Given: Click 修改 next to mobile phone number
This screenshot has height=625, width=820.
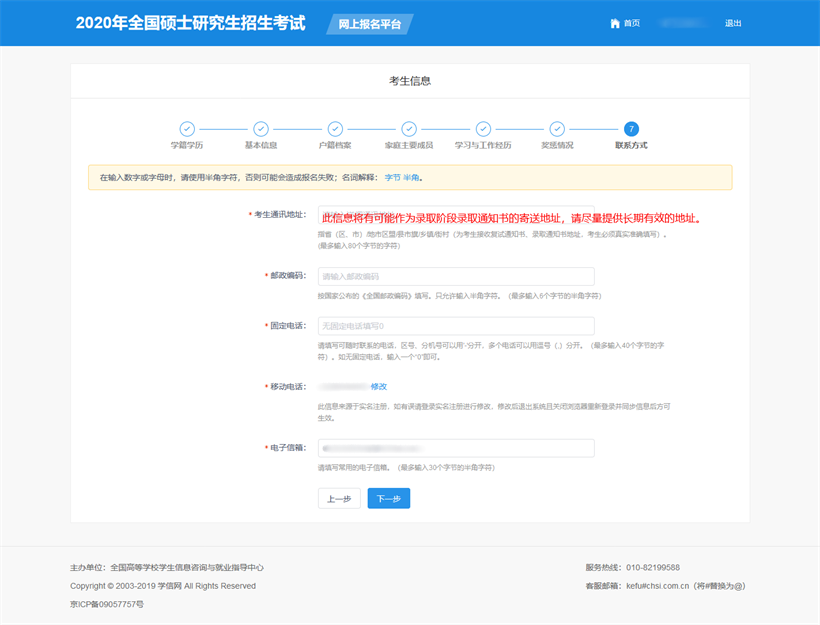Looking at the screenshot, I should pos(379,386).
